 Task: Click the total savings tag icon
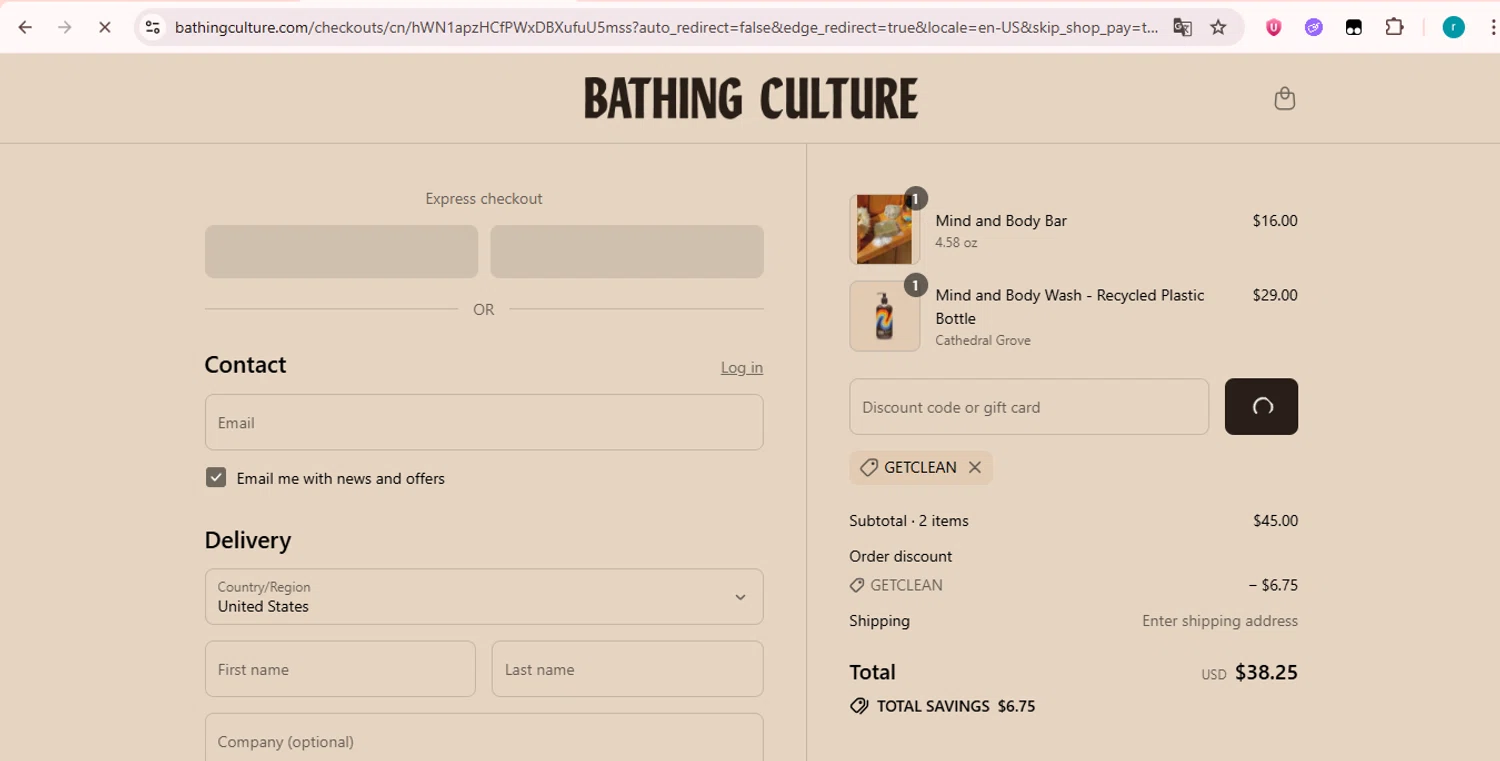point(859,706)
